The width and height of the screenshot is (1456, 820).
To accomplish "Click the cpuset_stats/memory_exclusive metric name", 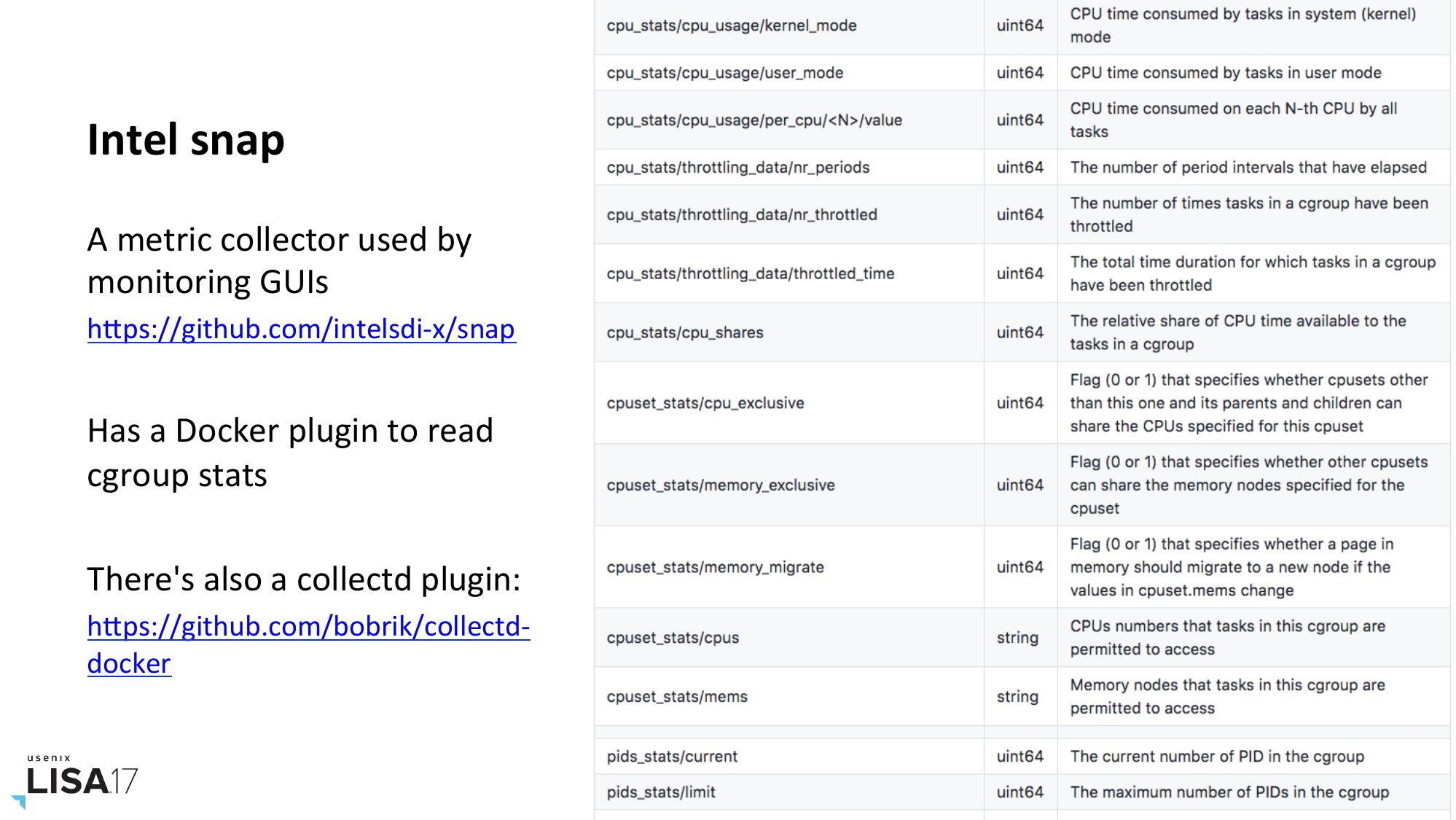I will [720, 485].
